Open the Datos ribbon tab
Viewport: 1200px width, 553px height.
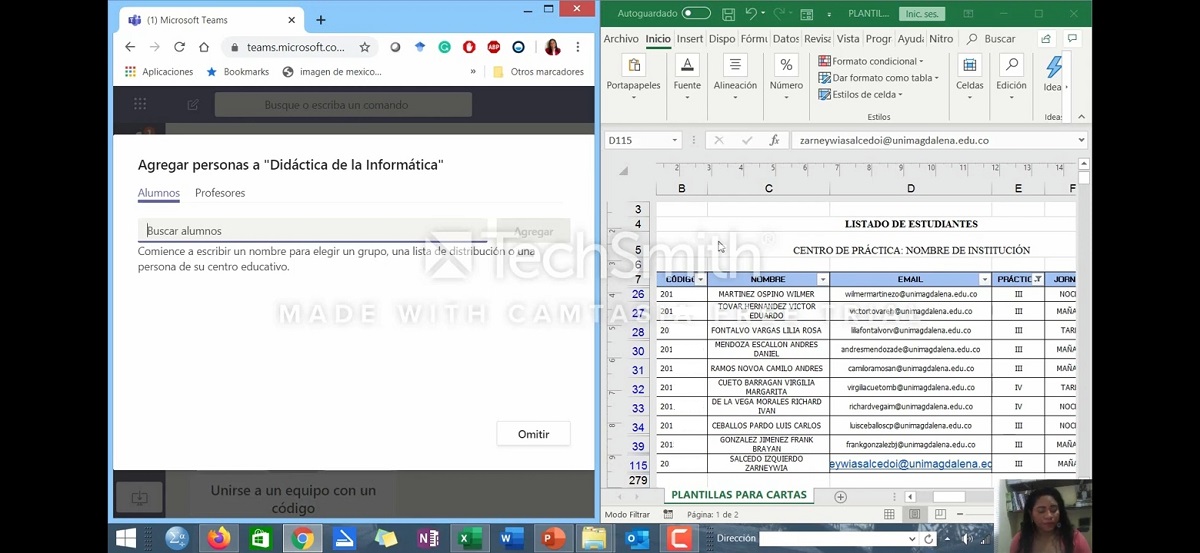pyautogui.click(x=786, y=39)
